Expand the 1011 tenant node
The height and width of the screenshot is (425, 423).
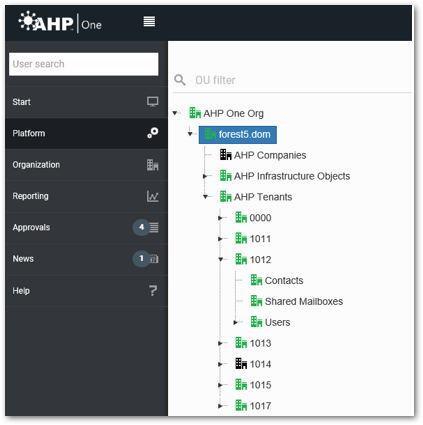(x=220, y=239)
